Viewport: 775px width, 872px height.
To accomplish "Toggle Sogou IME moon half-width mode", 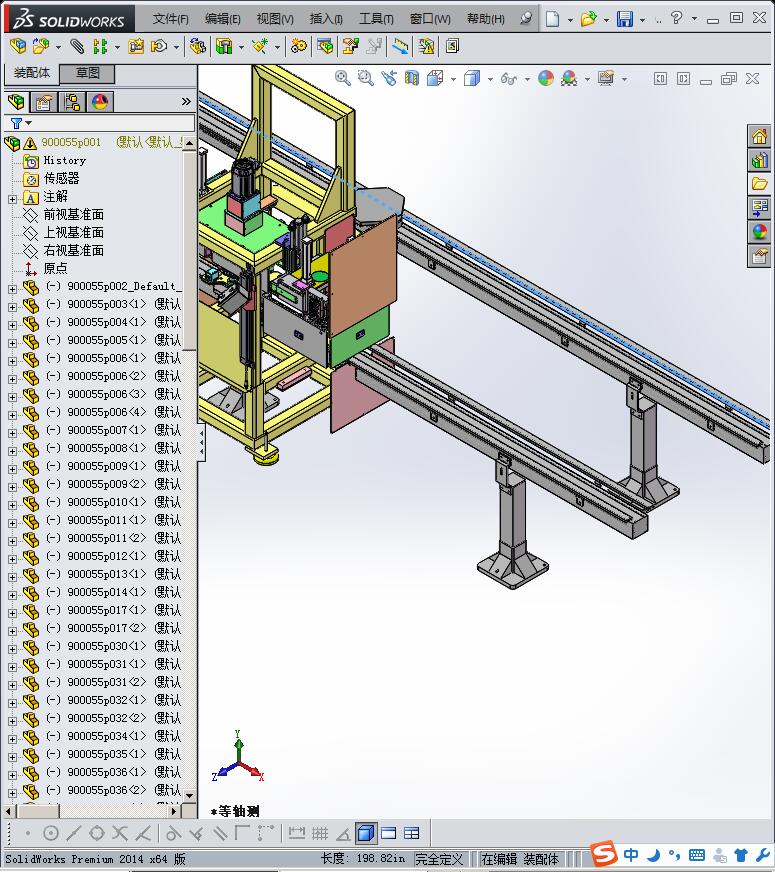I will (x=654, y=855).
